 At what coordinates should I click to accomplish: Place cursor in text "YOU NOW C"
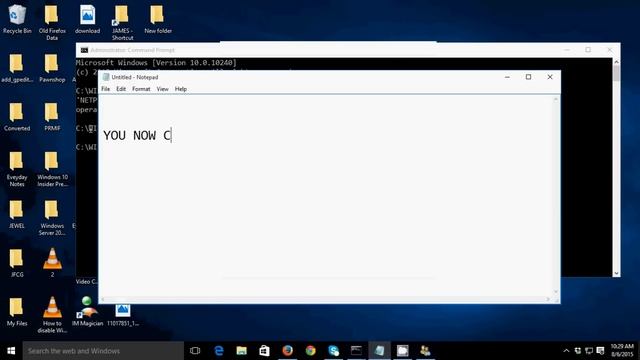pyautogui.click(x=137, y=135)
